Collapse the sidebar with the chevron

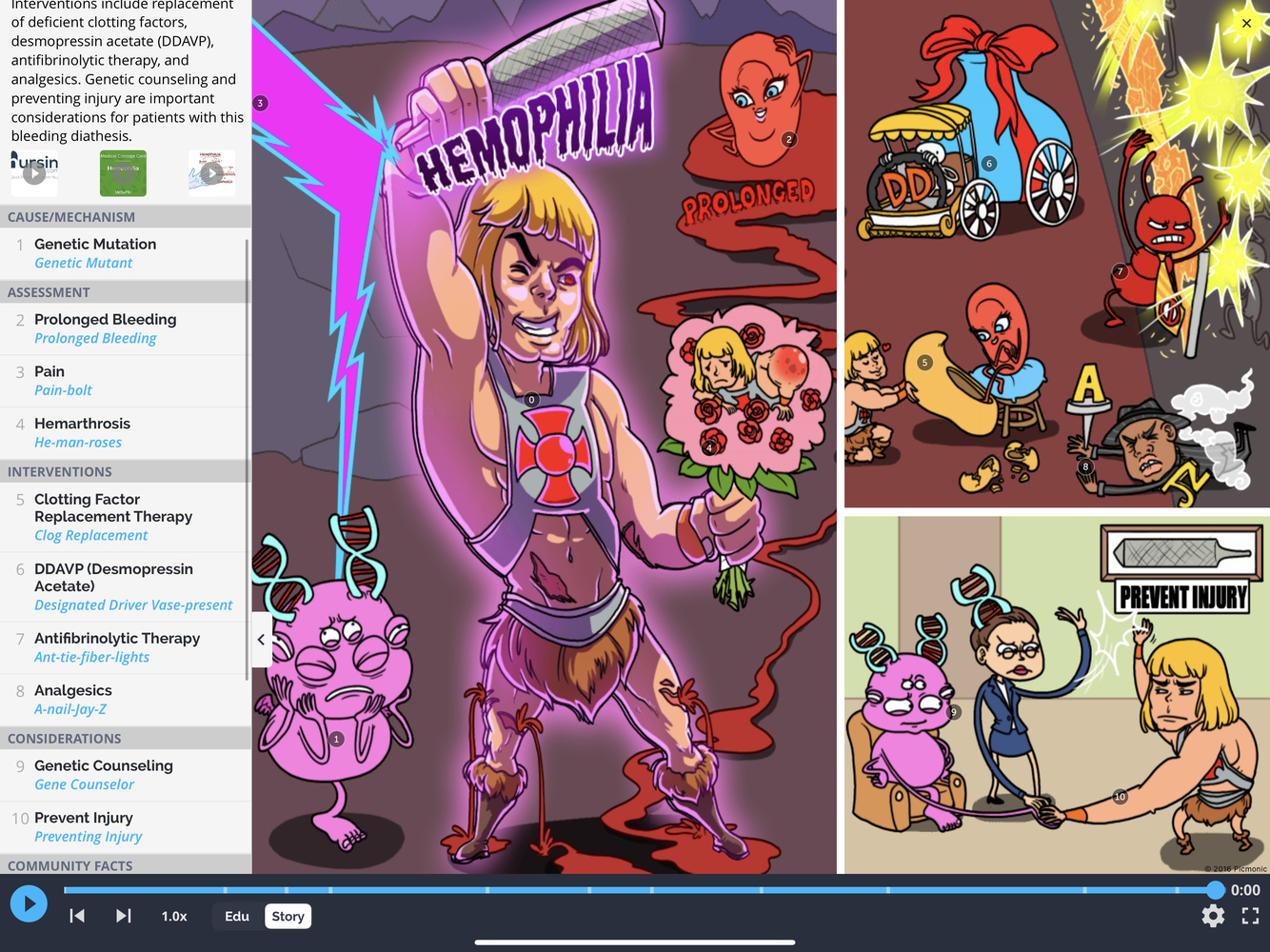pyautogui.click(x=261, y=640)
